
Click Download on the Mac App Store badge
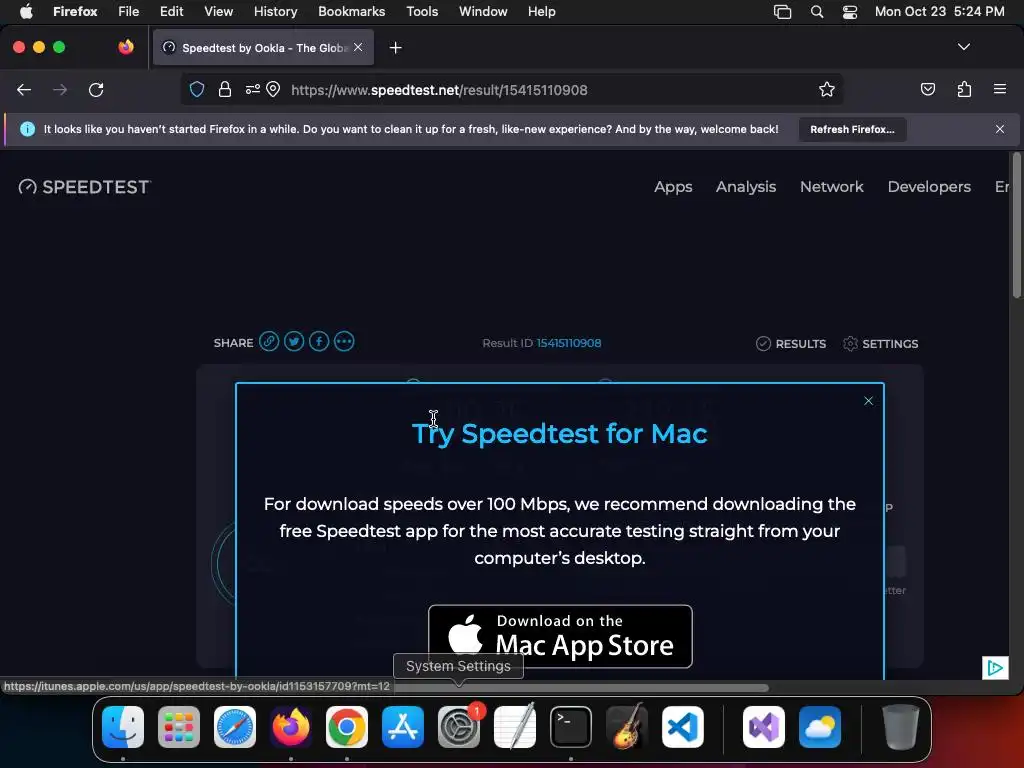pyautogui.click(x=560, y=636)
